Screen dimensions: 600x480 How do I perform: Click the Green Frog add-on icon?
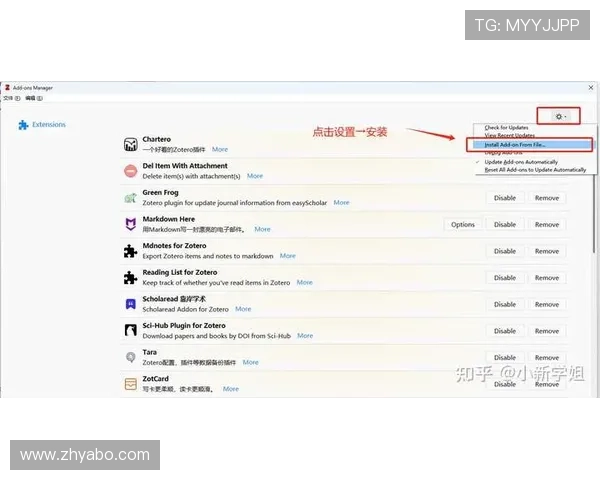coord(130,198)
